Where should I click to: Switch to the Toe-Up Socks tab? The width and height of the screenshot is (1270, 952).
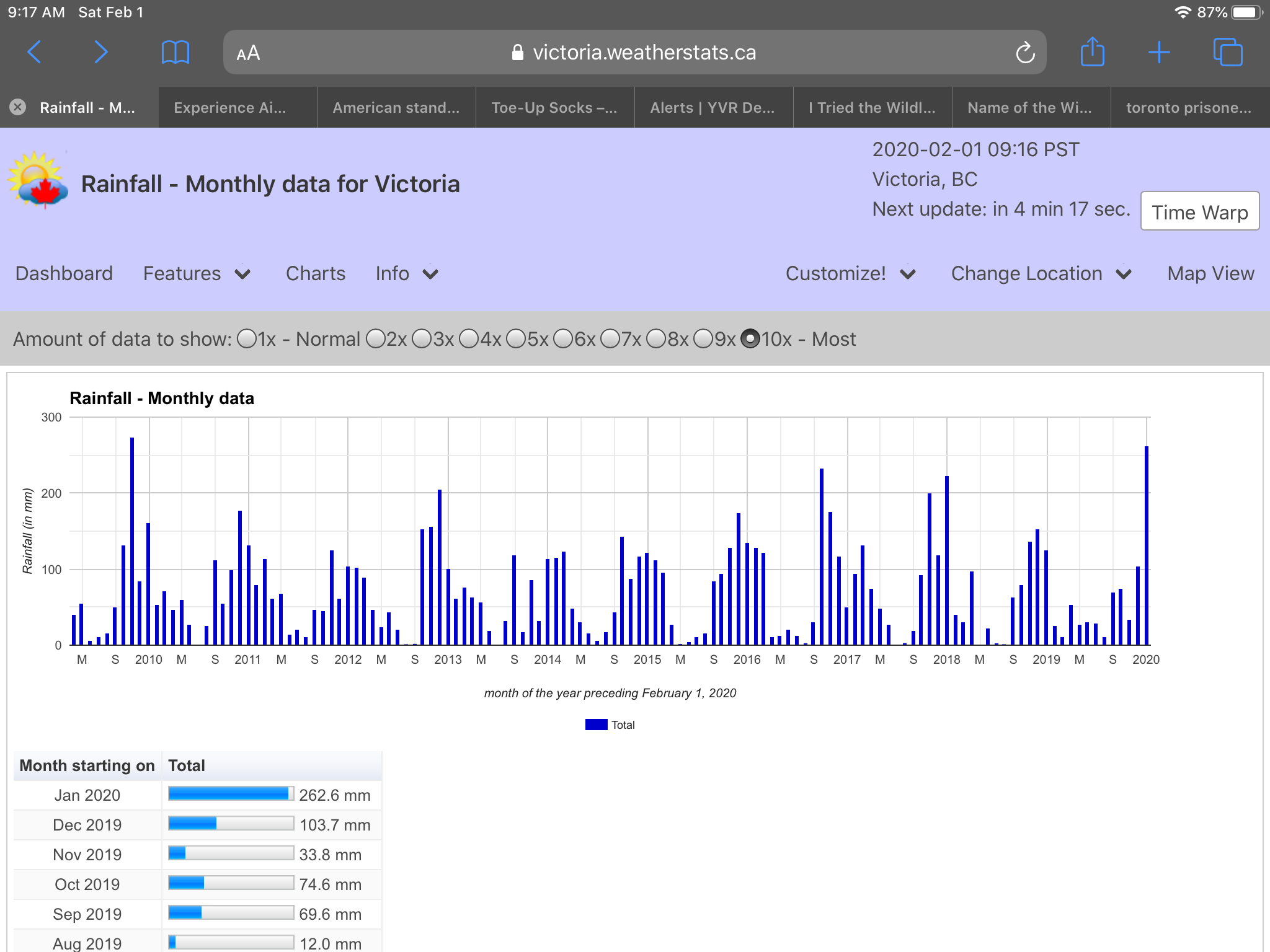554,108
